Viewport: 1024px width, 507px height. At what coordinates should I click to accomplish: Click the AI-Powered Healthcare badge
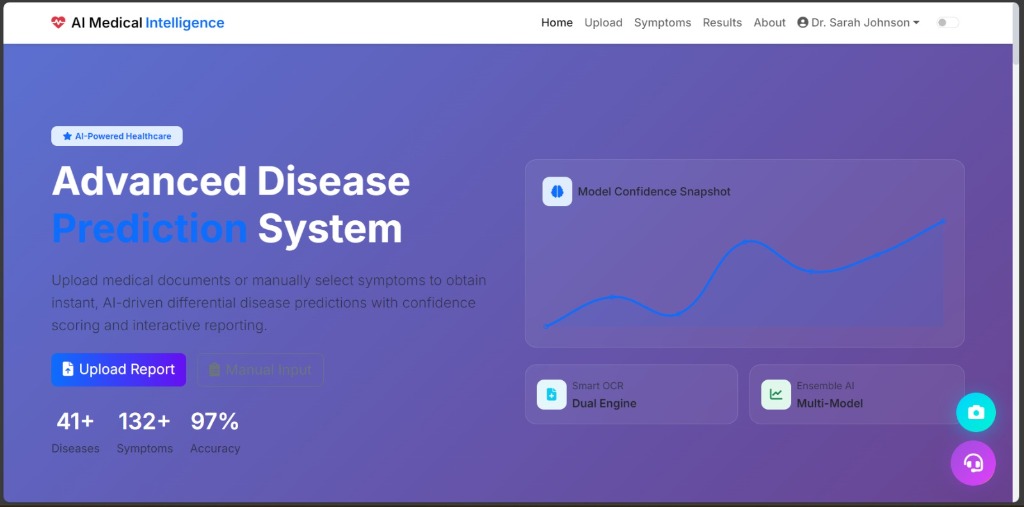pos(117,136)
